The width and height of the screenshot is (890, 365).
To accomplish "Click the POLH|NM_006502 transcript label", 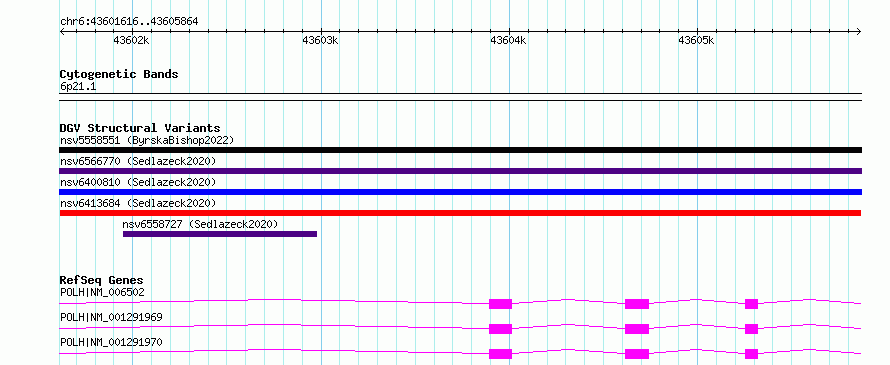I will tap(102, 293).
